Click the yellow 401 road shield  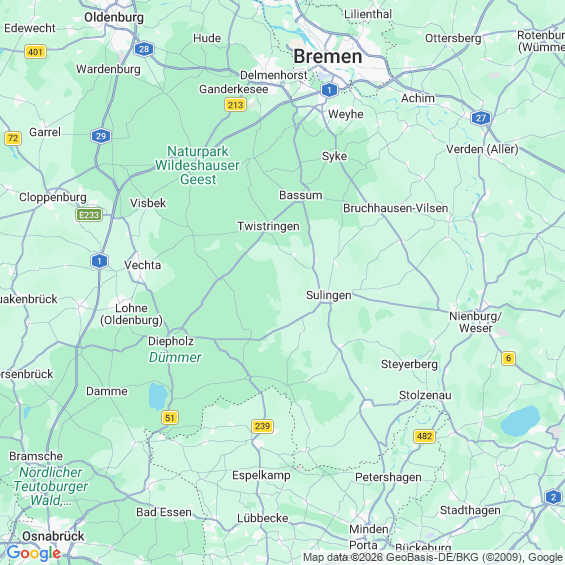pyautogui.click(x=36, y=52)
